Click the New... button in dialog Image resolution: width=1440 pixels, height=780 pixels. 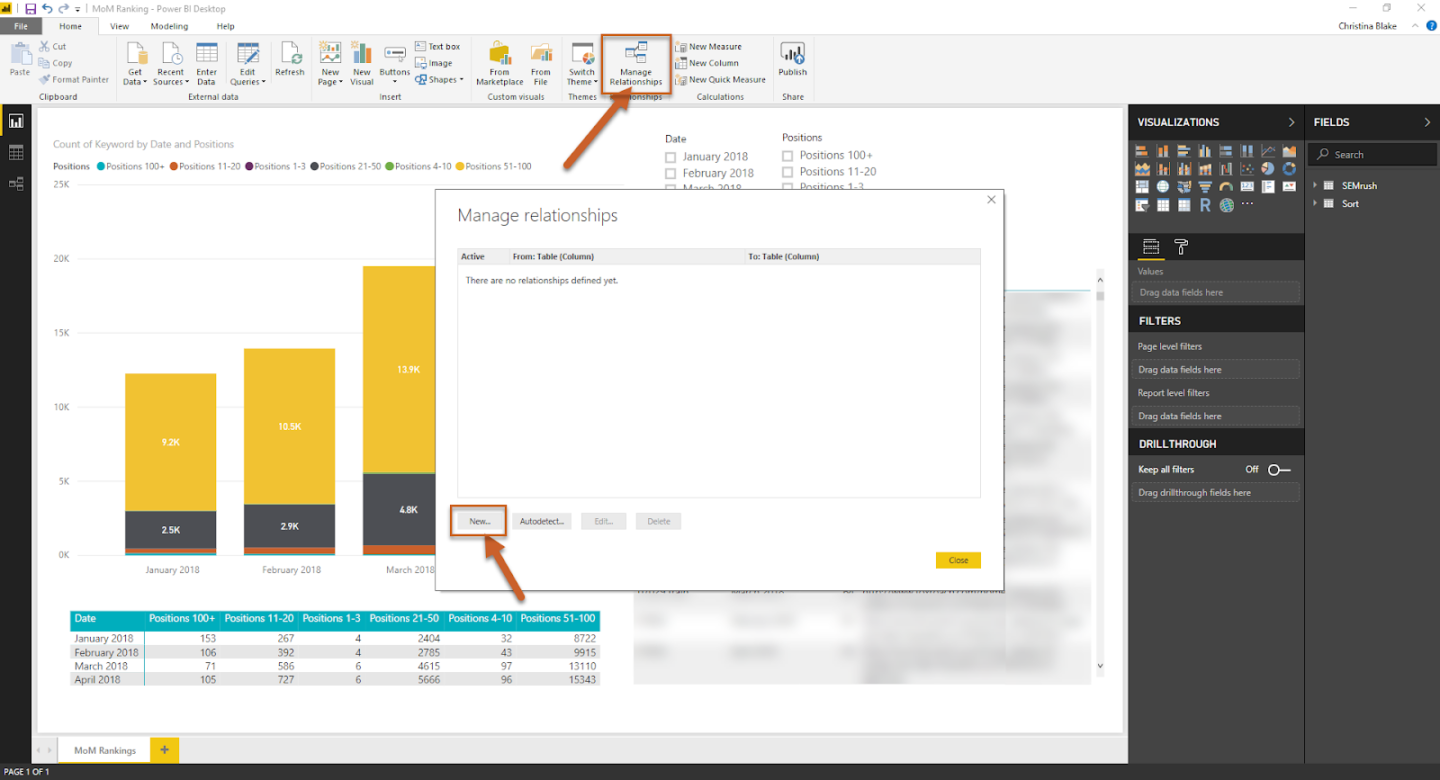(479, 521)
